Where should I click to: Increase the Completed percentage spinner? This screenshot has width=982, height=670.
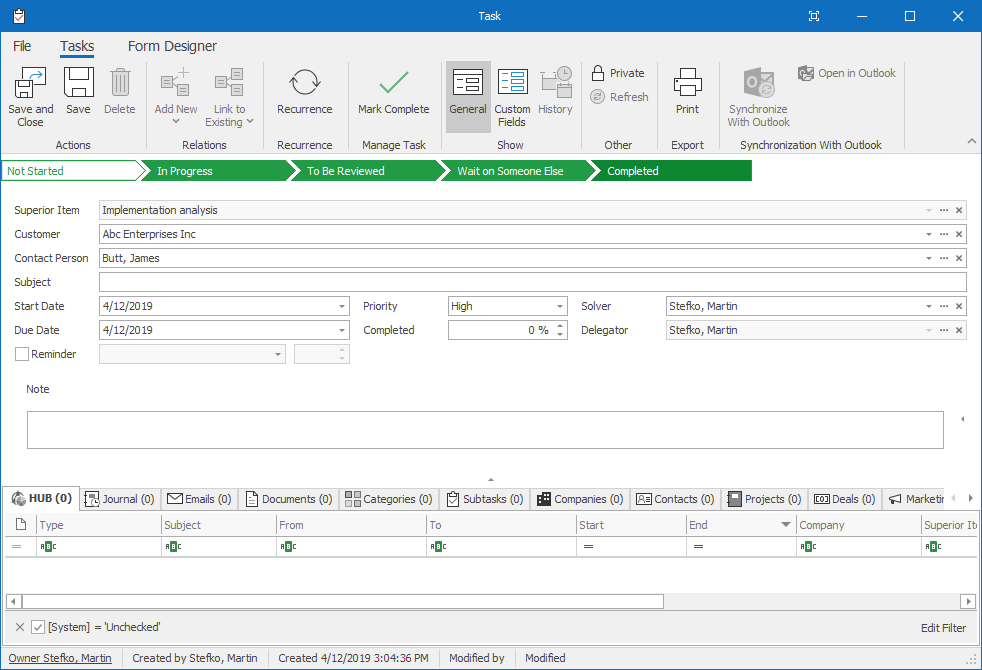click(x=559, y=326)
